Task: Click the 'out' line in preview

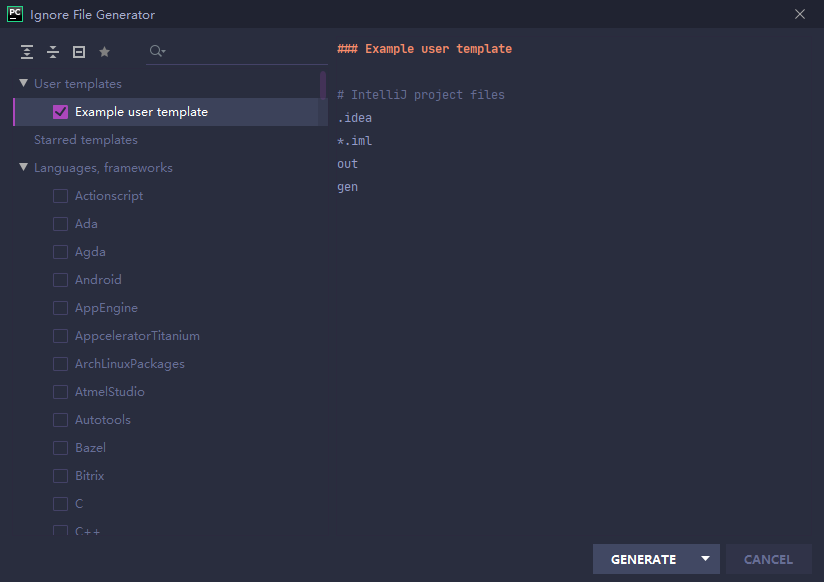Action: [x=347, y=164]
